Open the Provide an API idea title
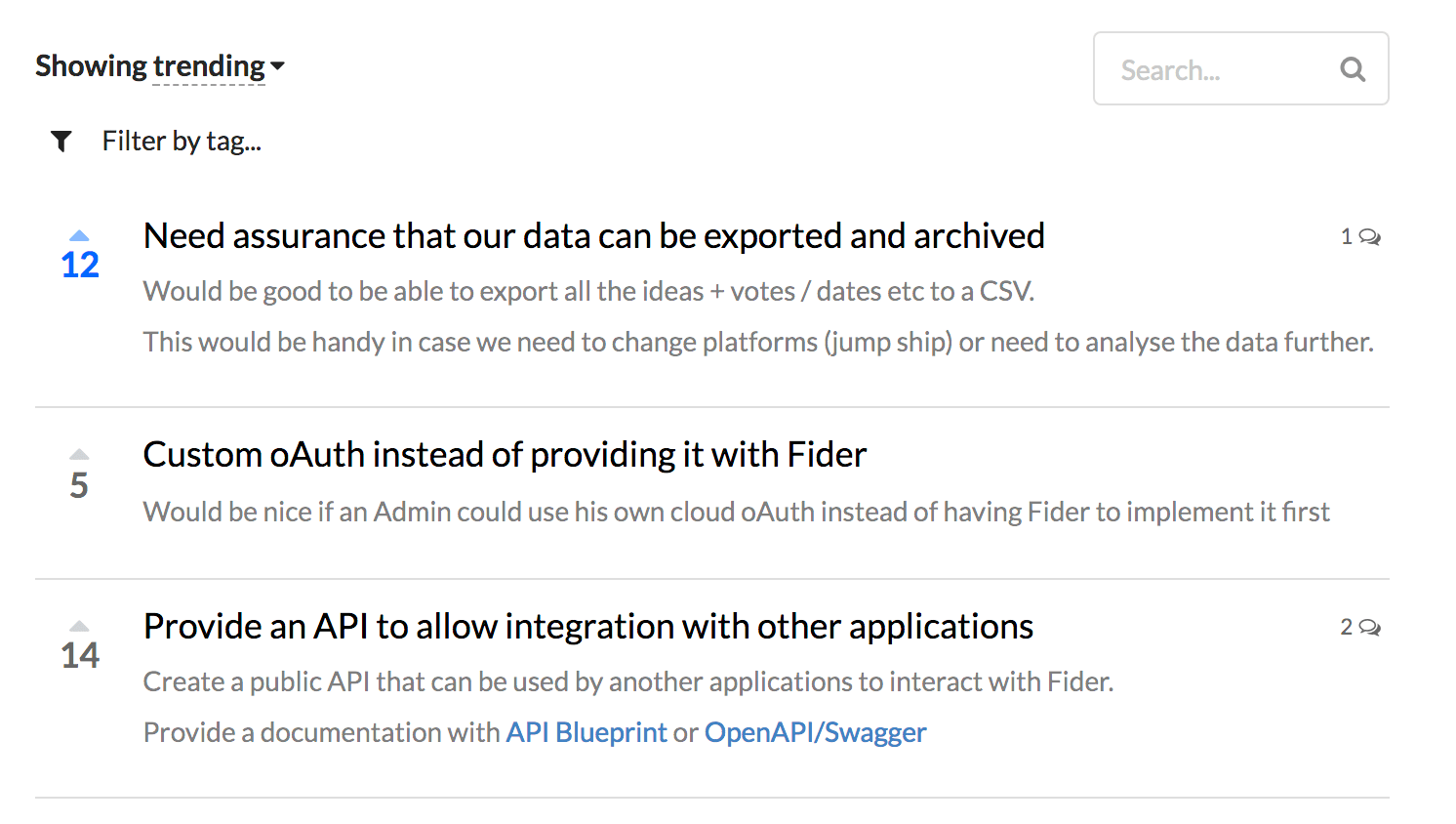Image resolution: width=1456 pixels, height=824 pixels. (x=587, y=627)
